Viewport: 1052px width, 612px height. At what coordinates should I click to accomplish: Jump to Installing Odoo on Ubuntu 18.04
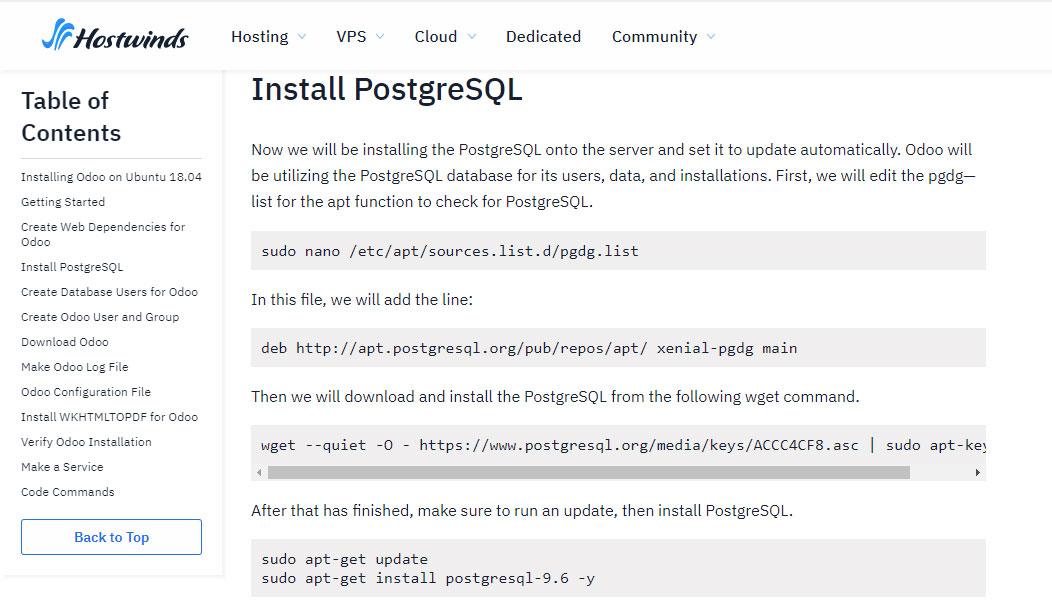coord(111,177)
